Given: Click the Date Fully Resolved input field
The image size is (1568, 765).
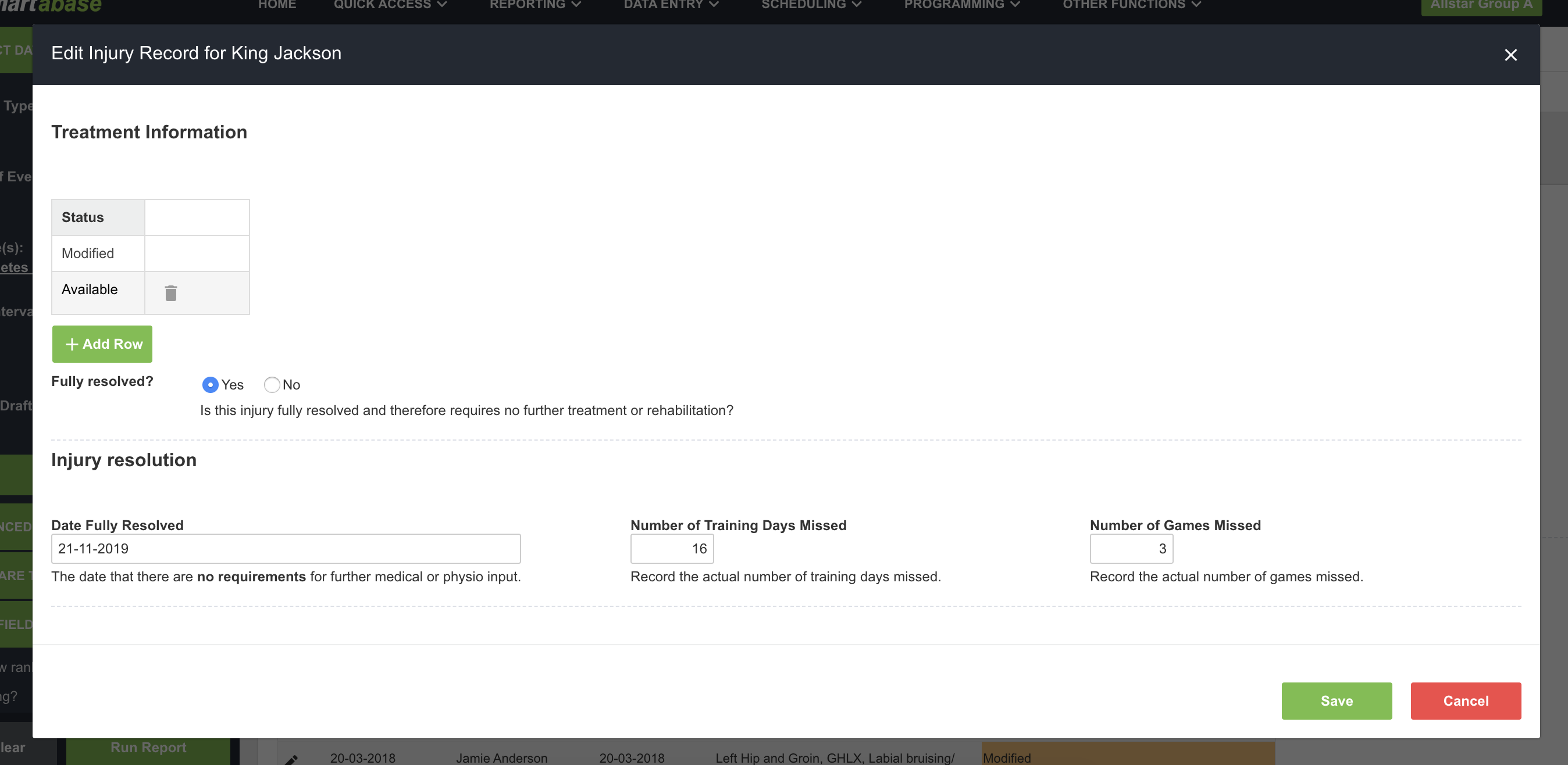Looking at the screenshot, I should pyautogui.click(x=285, y=549).
